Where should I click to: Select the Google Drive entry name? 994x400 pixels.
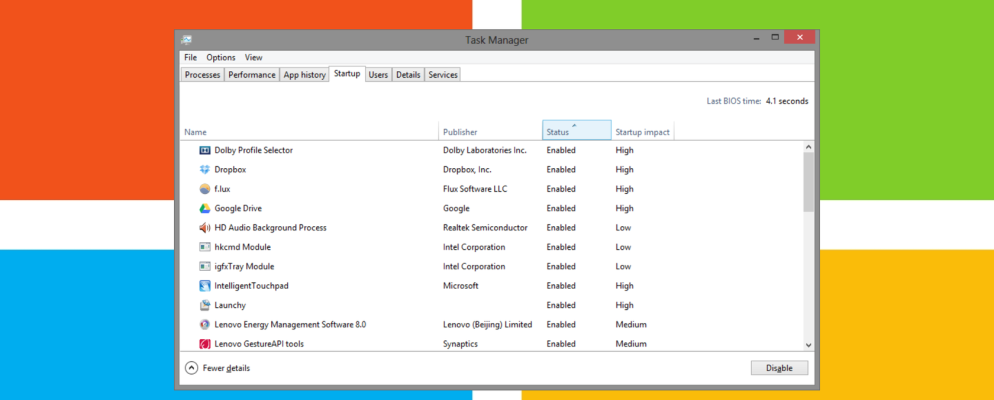pos(238,208)
